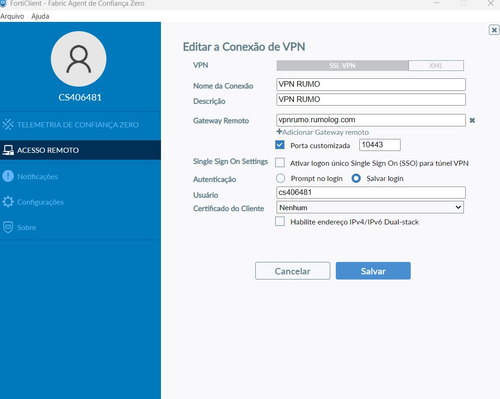Image resolution: width=500 pixels, height=399 pixels.
Task: Switch to SSL-VPN connection type
Action: (x=342, y=66)
